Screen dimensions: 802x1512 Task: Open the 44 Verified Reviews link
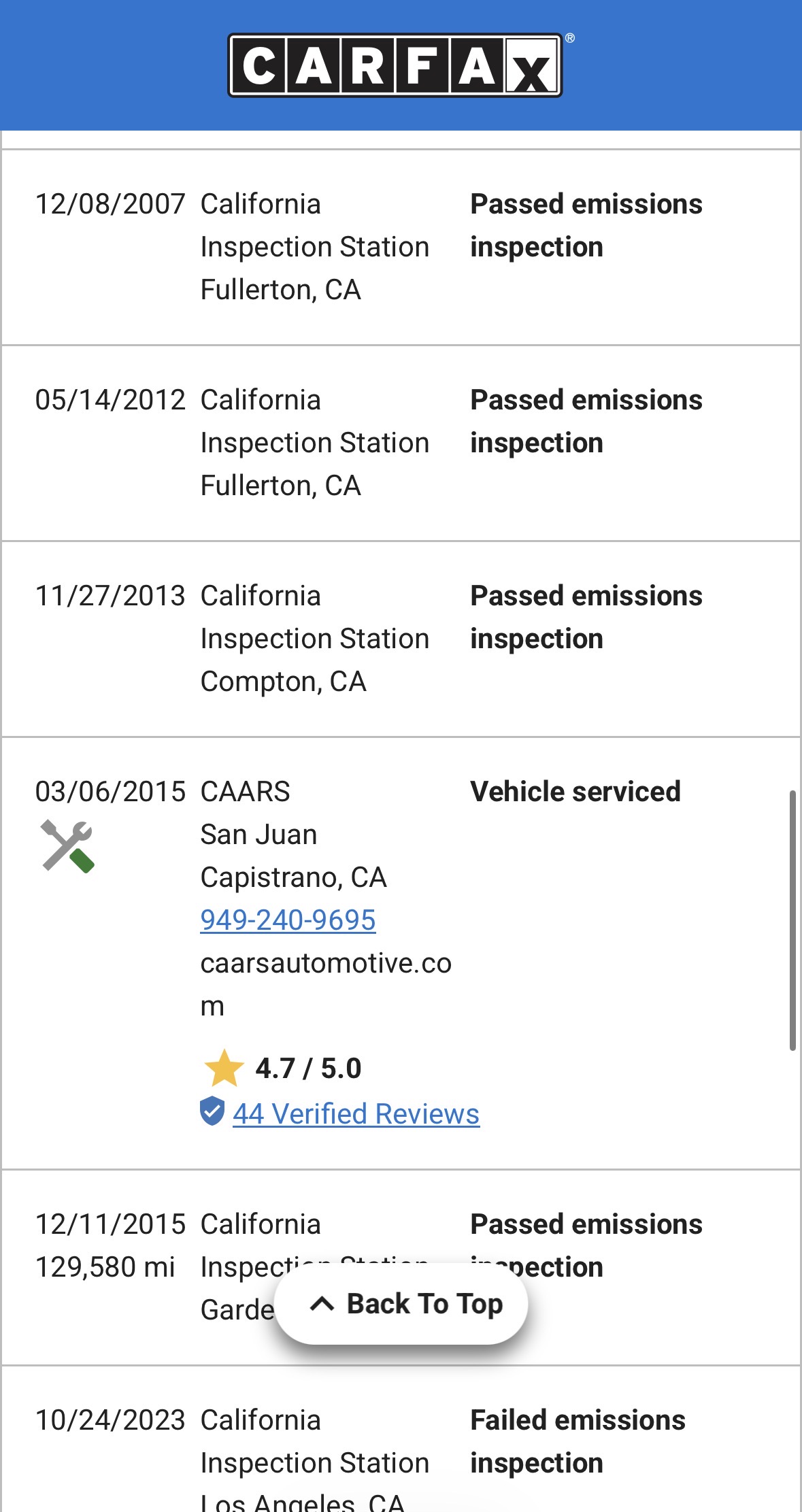356,1114
